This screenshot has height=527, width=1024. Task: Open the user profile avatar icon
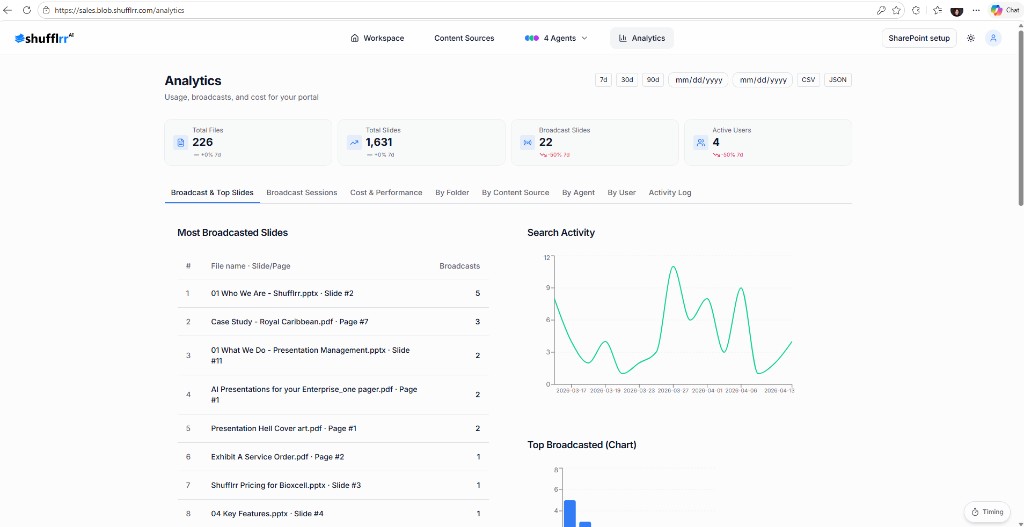pos(993,38)
